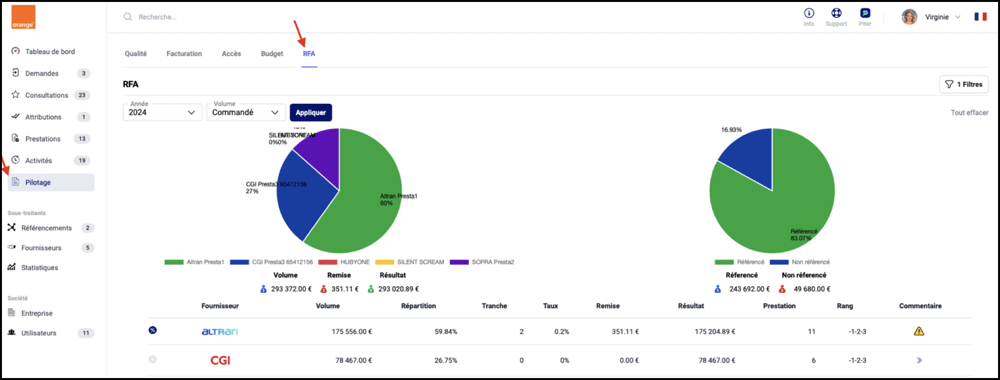Click the Prestations document icon
This screenshot has width=1000, height=380.
(x=16, y=138)
